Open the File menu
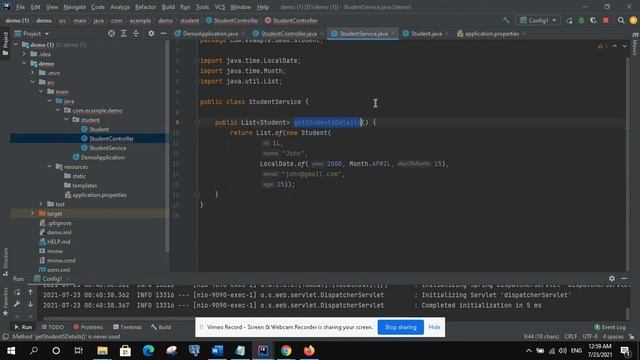 [x=20, y=7]
